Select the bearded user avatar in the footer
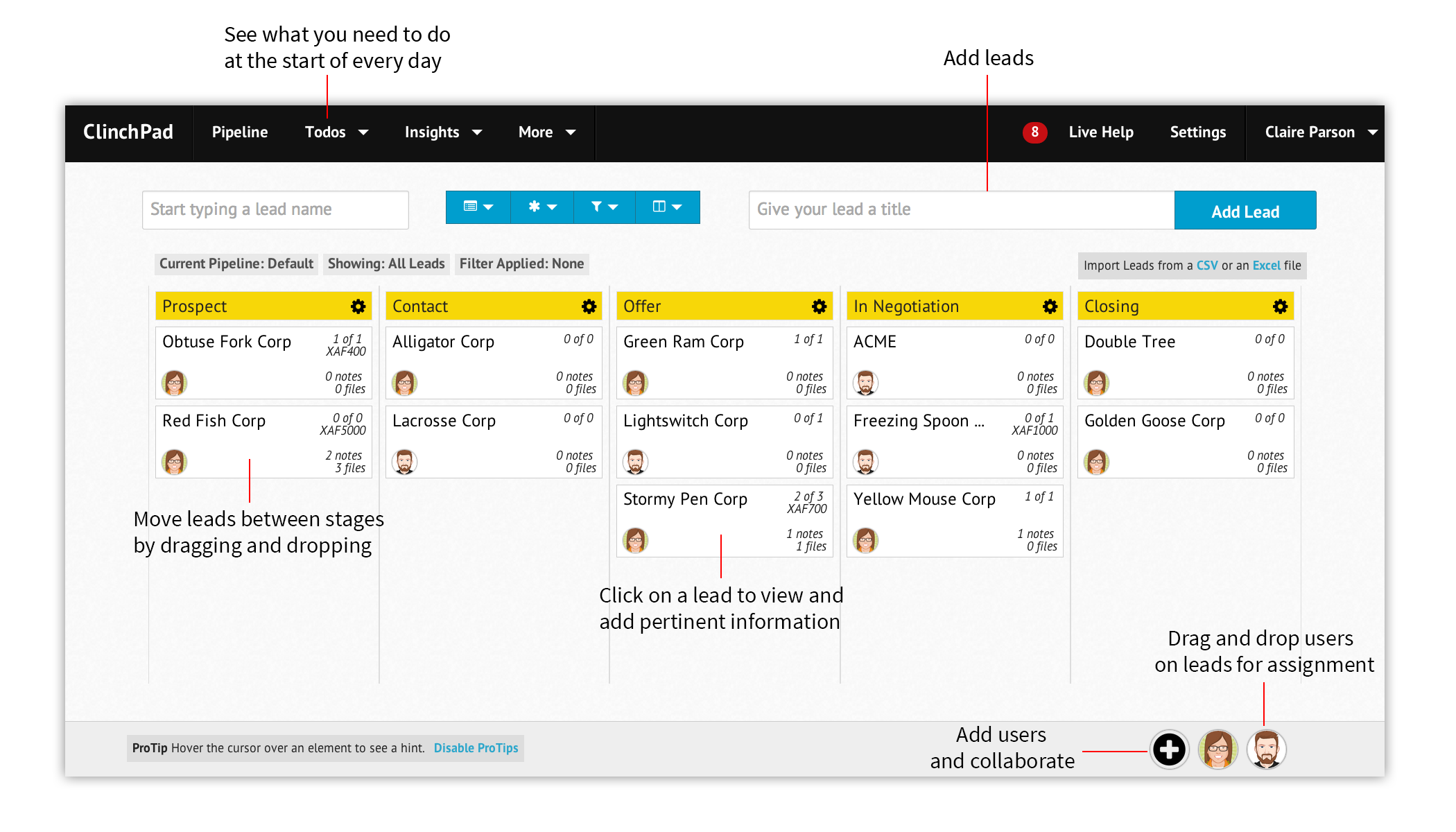The height and width of the screenshot is (832, 1456). 1266,749
